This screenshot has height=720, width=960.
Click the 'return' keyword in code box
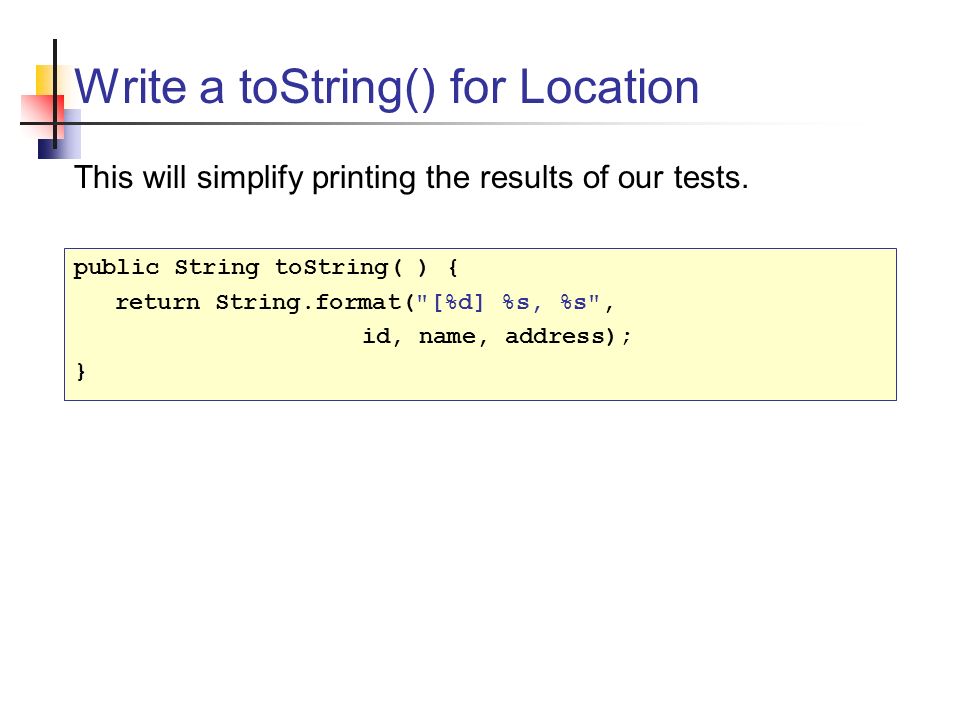(158, 302)
